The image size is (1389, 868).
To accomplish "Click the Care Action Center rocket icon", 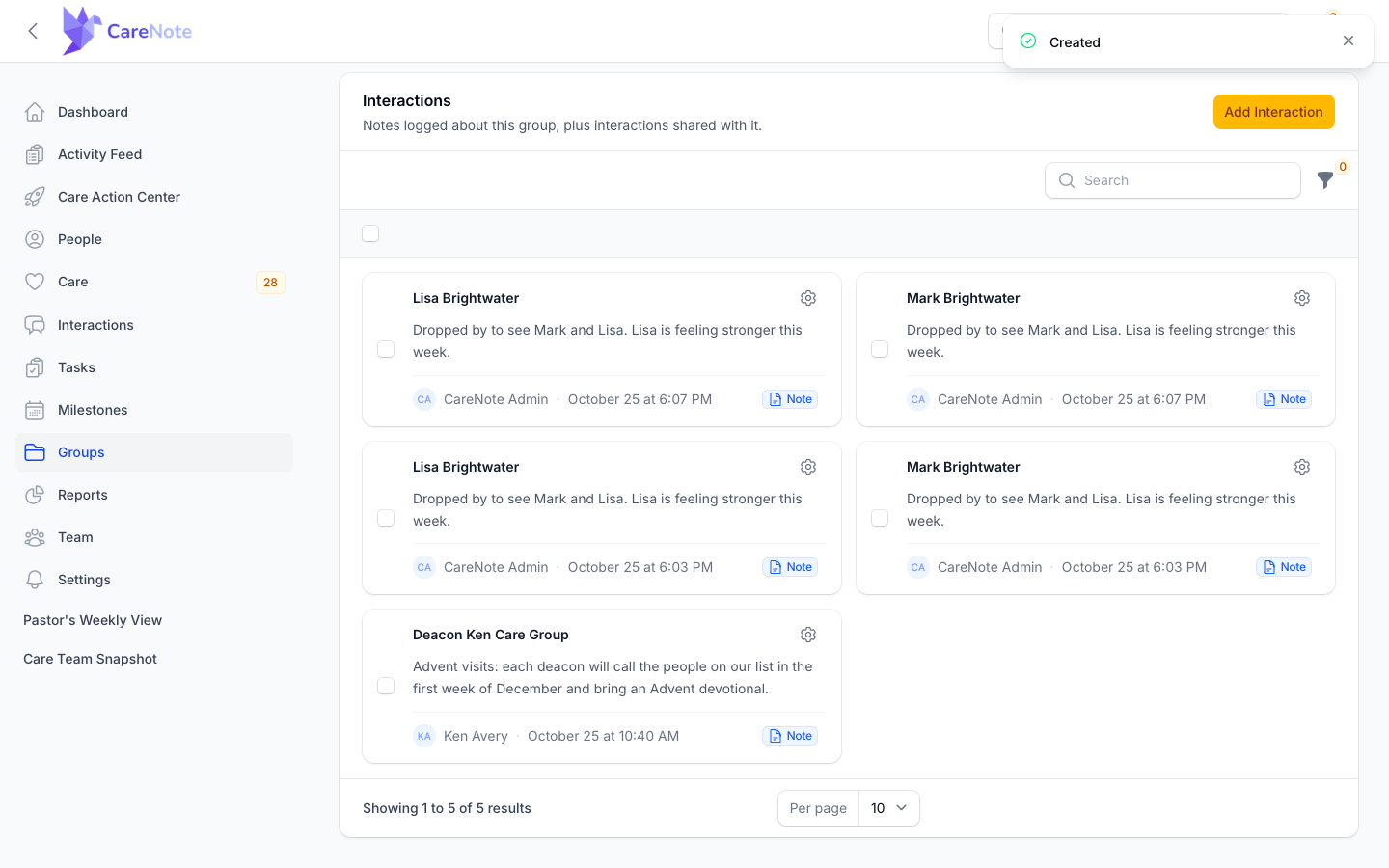I will [x=35, y=197].
